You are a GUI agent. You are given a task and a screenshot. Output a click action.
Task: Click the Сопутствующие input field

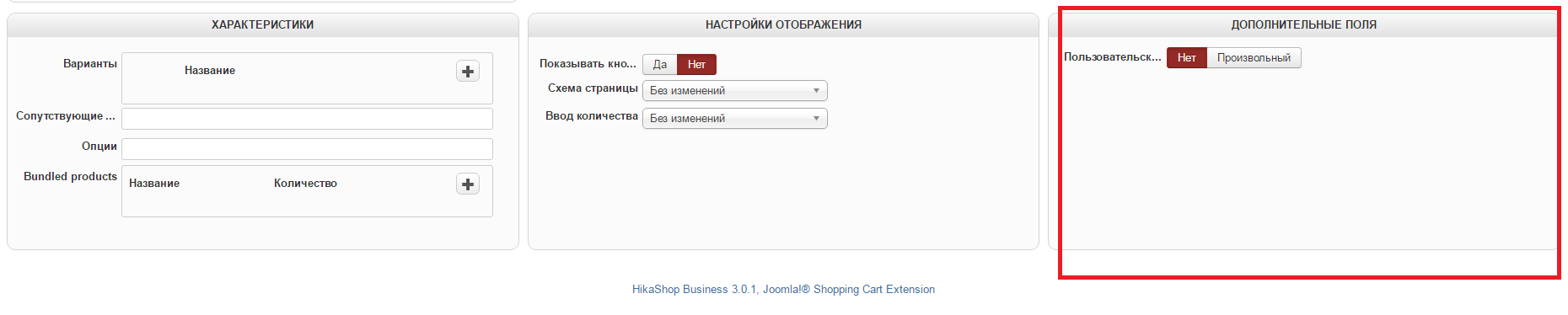coord(307,119)
